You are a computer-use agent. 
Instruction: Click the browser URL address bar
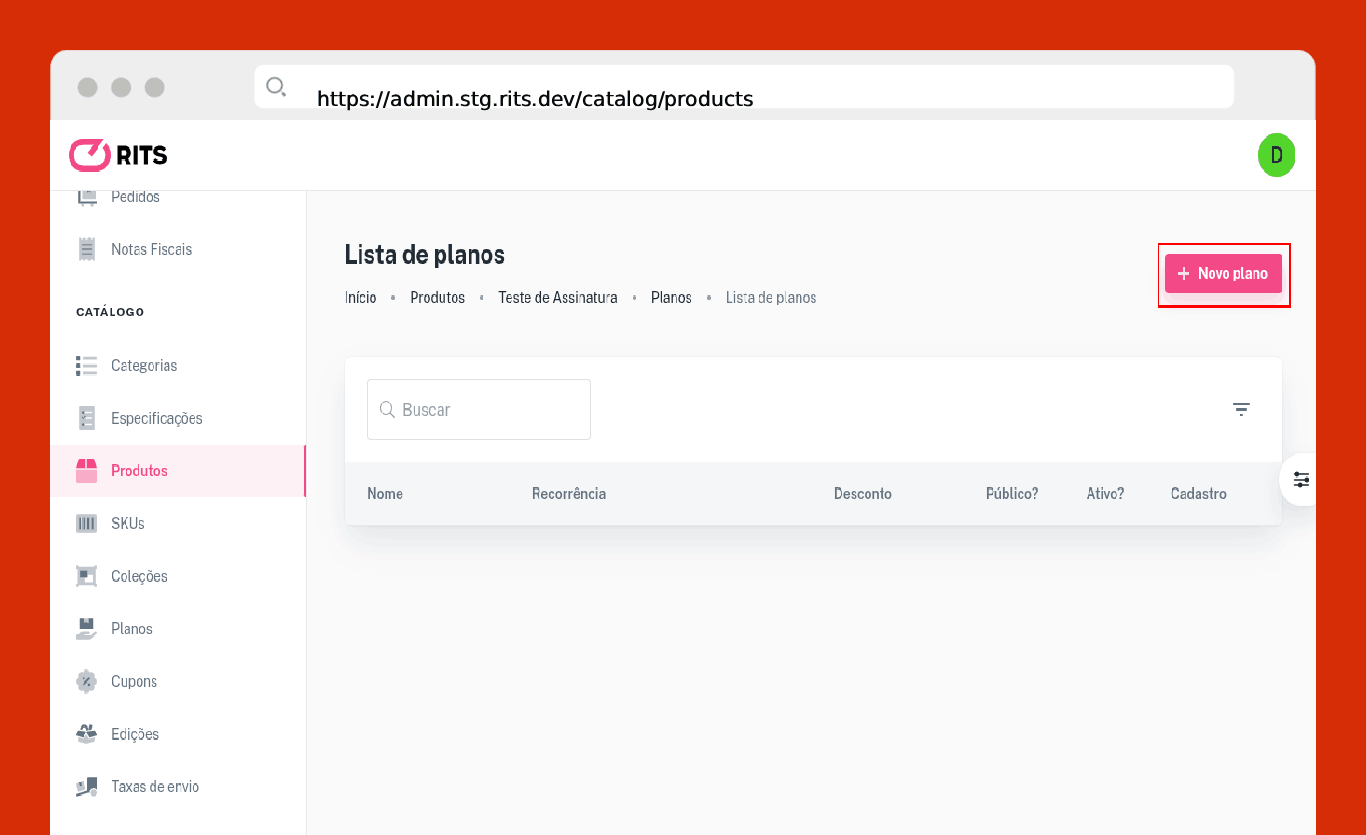[x=744, y=87]
